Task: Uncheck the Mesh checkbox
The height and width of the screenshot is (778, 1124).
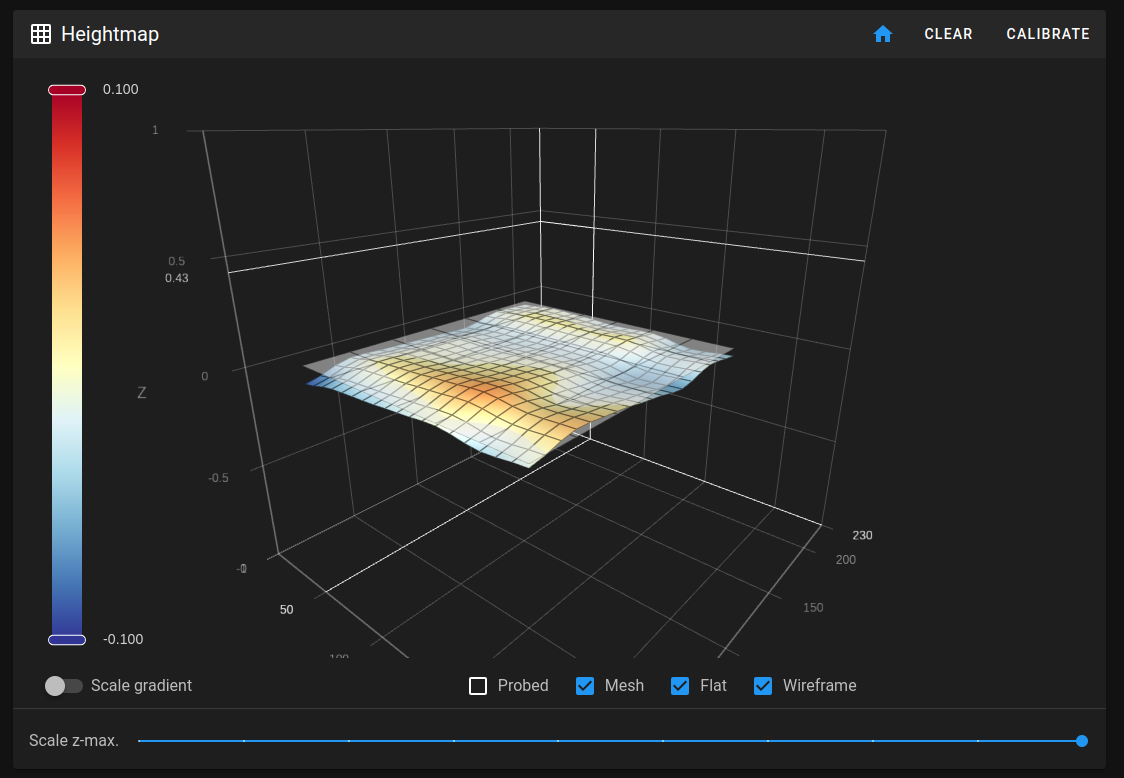Action: click(585, 686)
